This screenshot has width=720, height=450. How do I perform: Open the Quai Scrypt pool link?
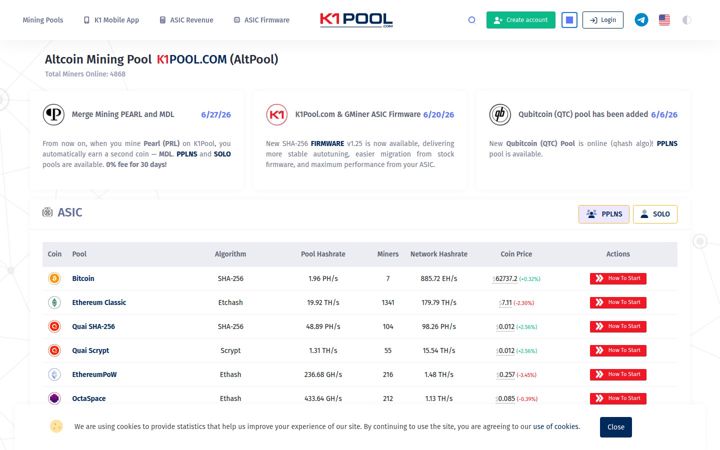click(90, 350)
